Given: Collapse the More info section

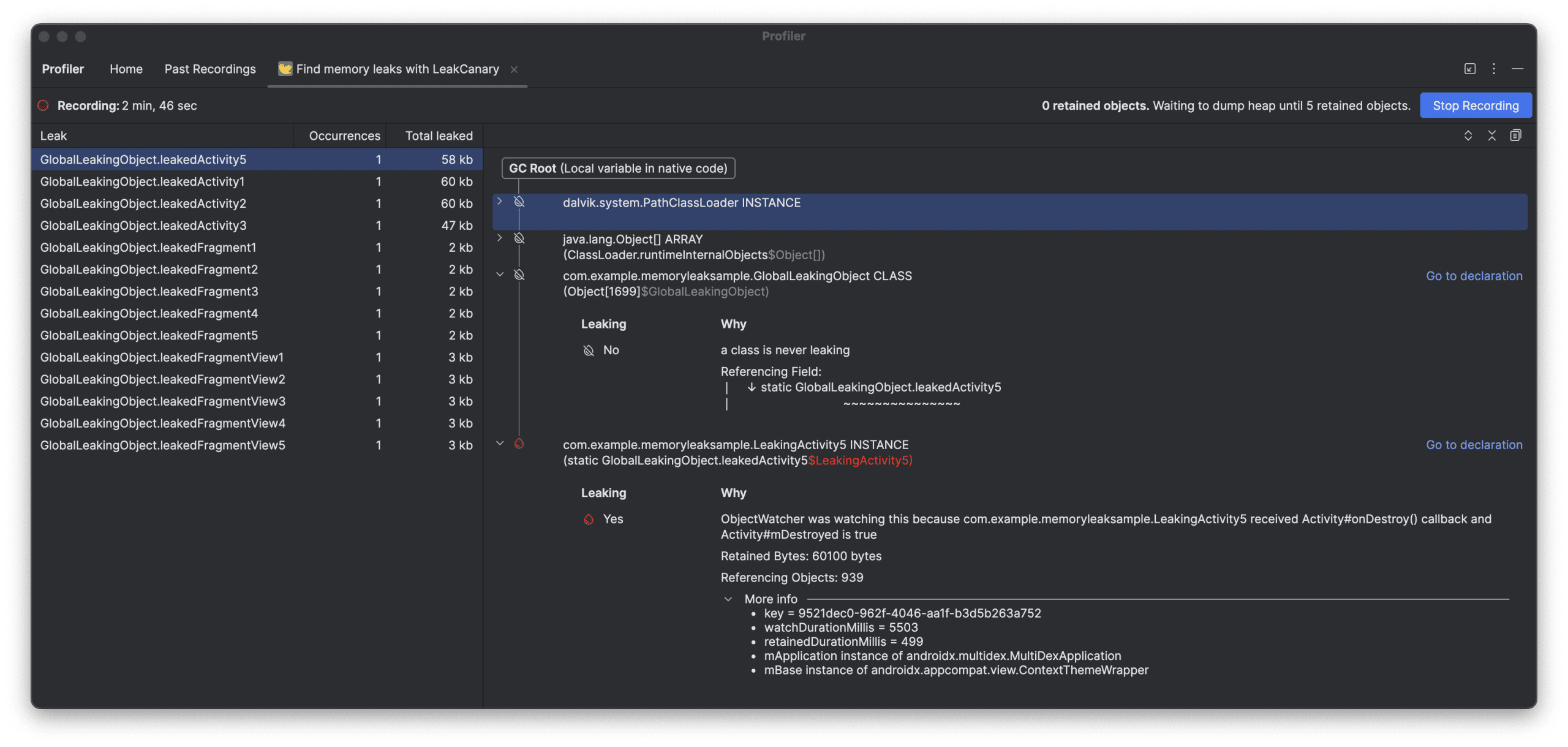Looking at the screenshot, I should pyautogui.click(x=728, y=599).
